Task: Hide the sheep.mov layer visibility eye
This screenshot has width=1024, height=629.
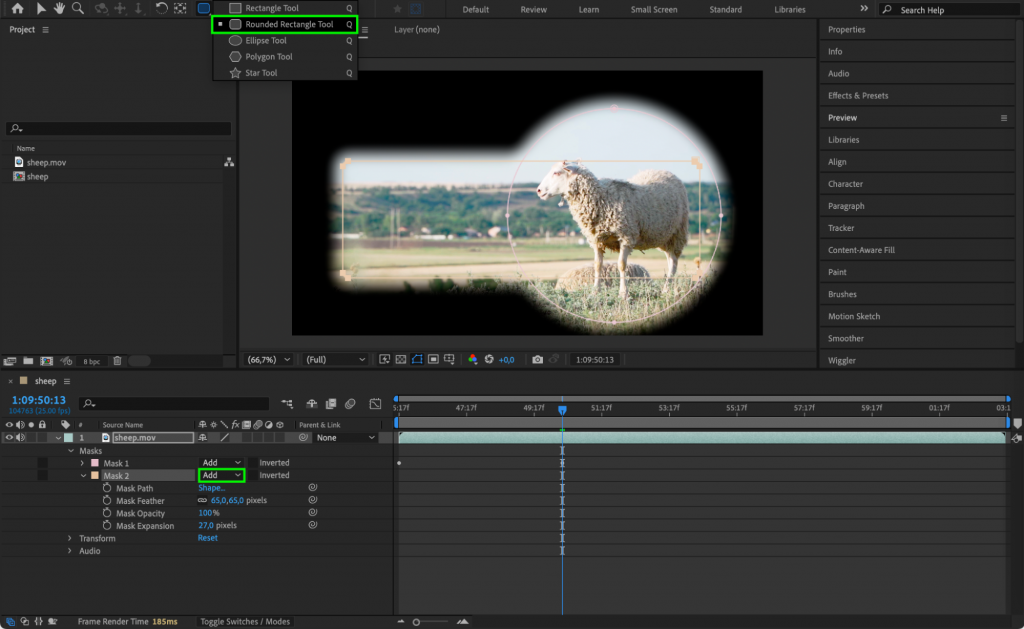Action: (x=10, y=437)
